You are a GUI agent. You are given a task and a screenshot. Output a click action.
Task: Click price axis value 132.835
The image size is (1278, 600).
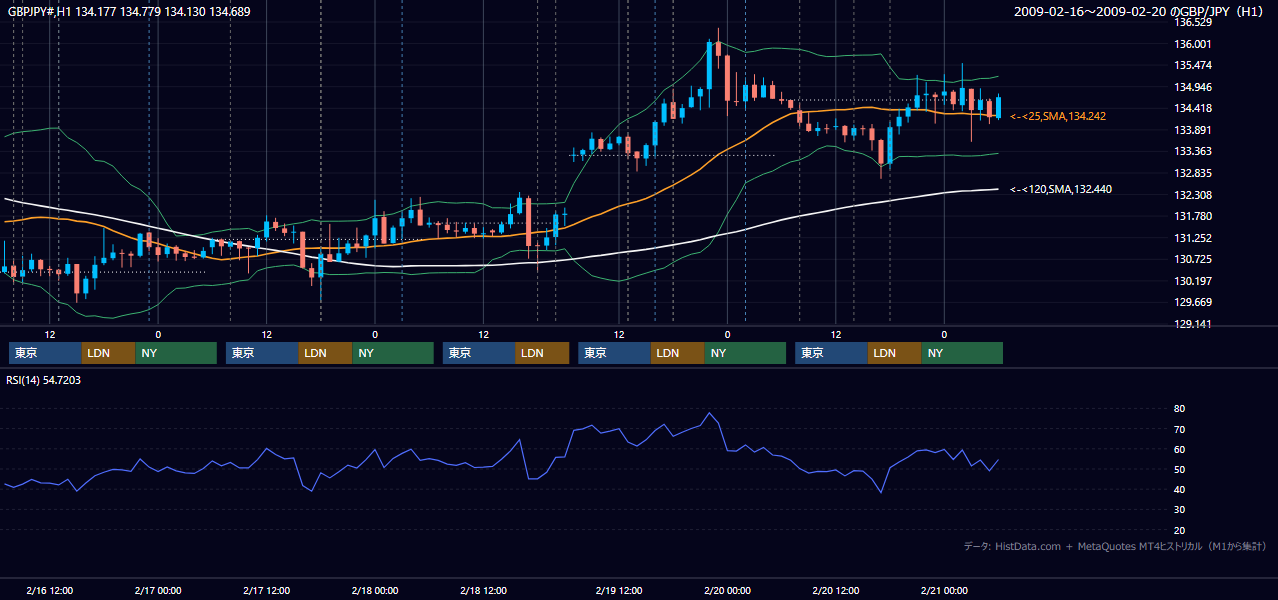[1193, 173]
